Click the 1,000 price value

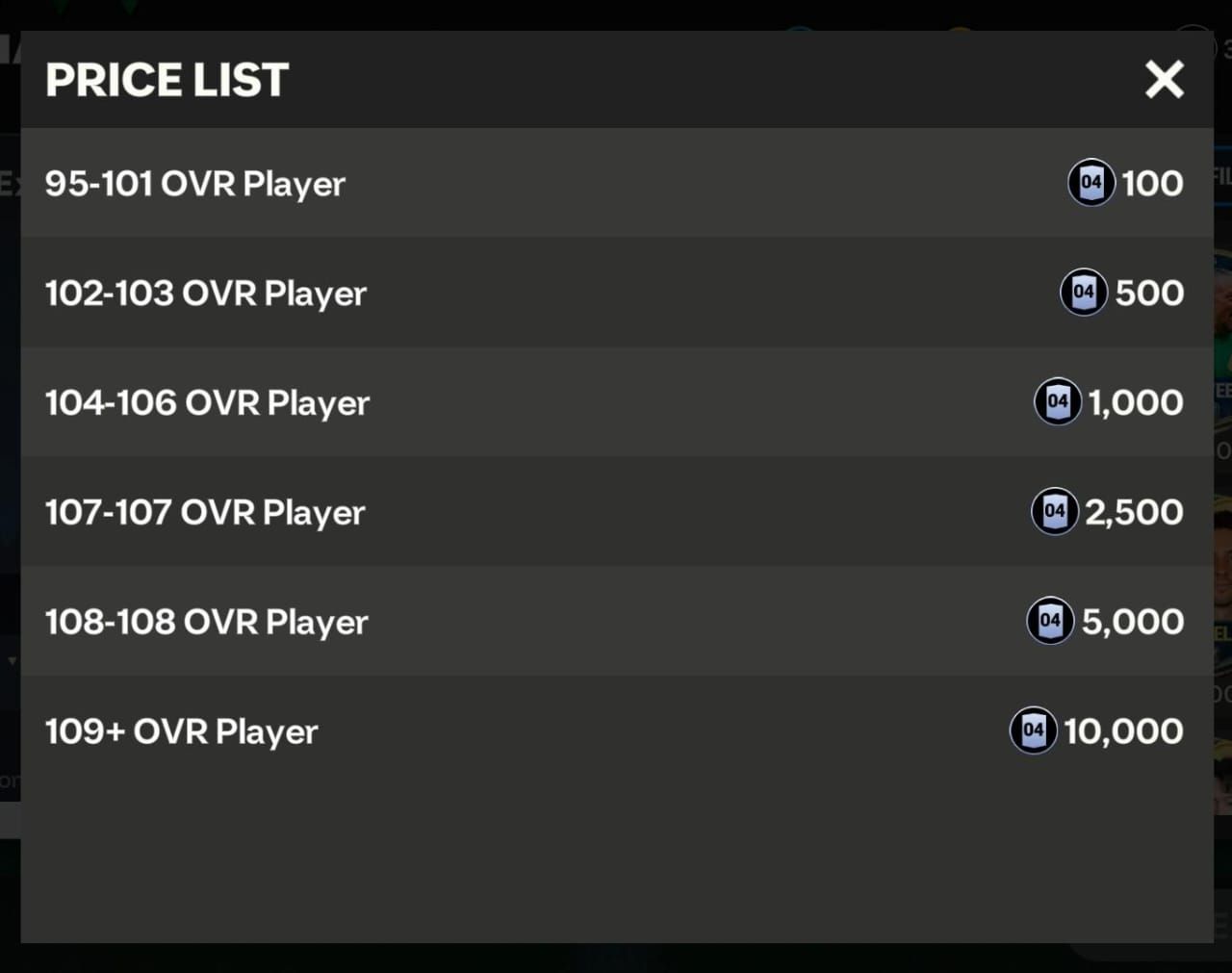[x=1136, y=402]
